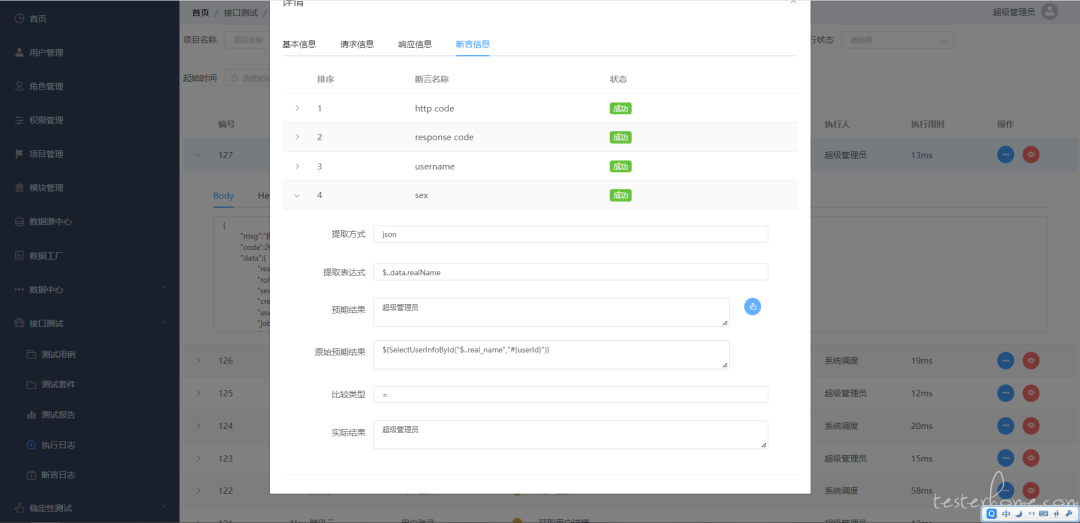Click the 角色管理 sidebar icon
1080x523 pixels.
pos(19,86)
